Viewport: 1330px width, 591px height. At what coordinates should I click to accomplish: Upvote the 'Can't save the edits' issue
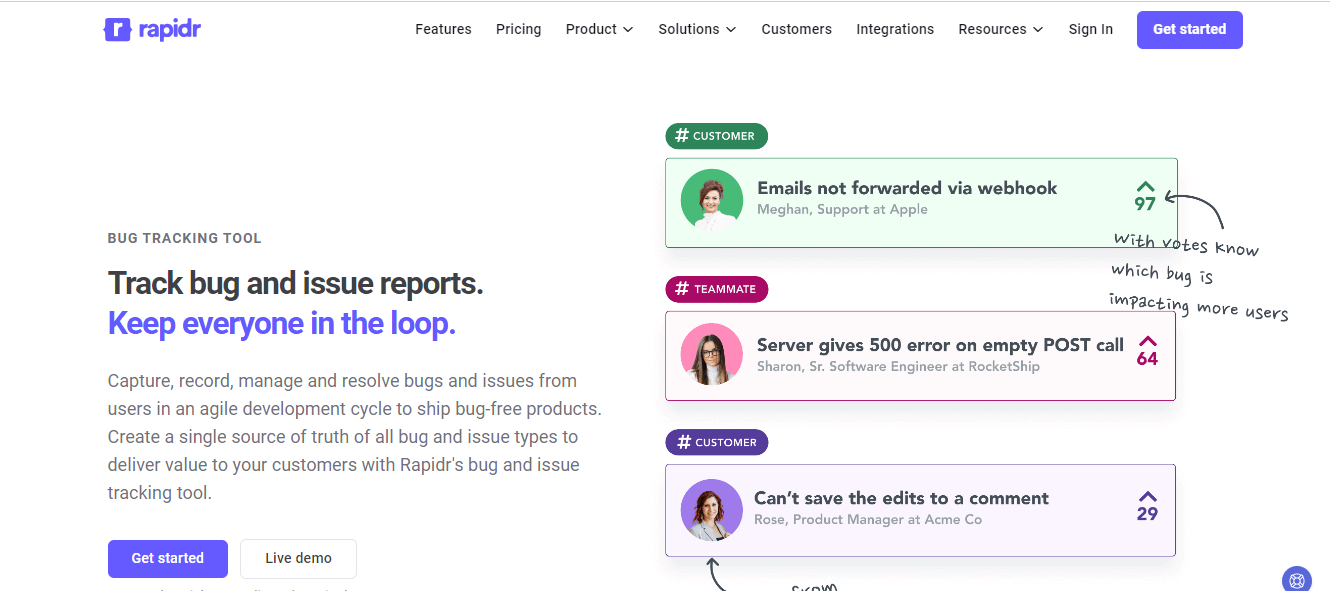(x=1146, y=497)
